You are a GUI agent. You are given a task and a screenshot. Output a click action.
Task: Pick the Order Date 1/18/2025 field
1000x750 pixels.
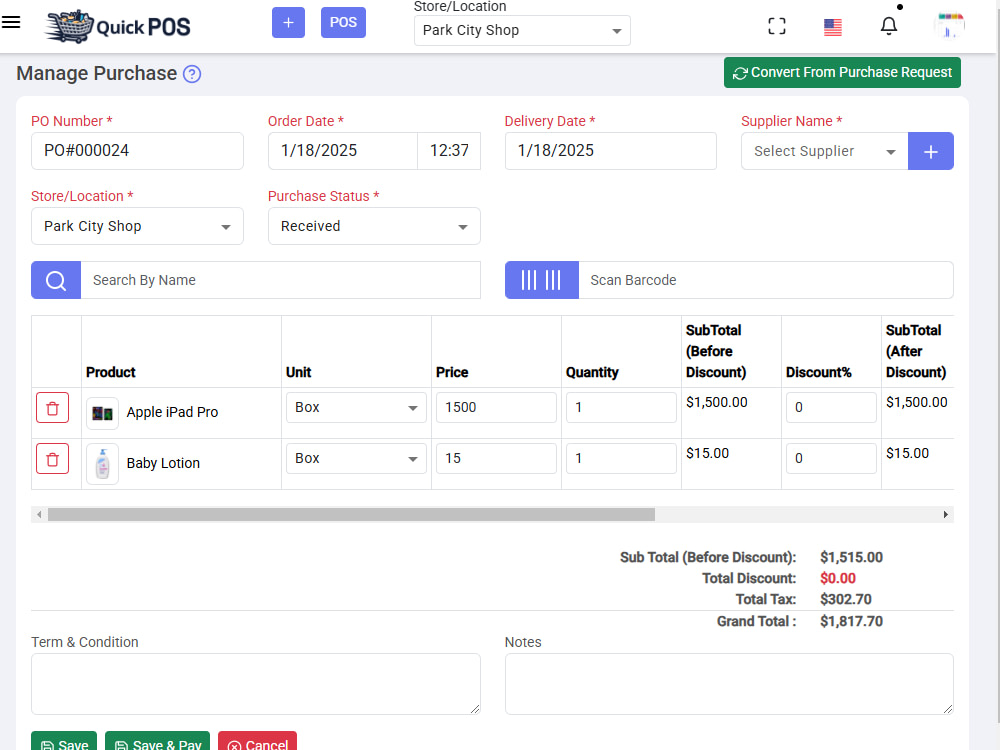[x=343, y=151]
